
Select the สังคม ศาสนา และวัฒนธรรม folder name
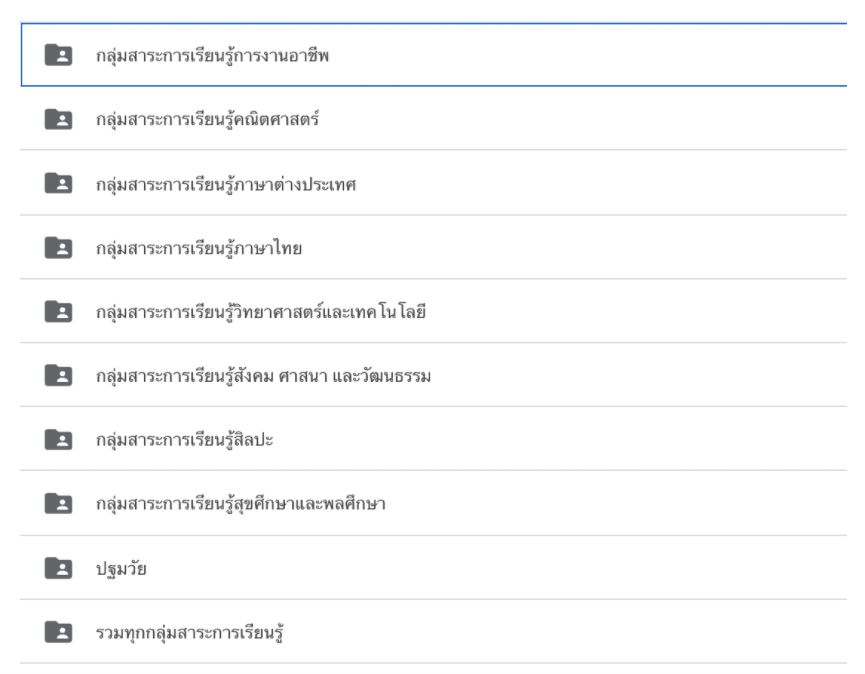tap(263, 376)
